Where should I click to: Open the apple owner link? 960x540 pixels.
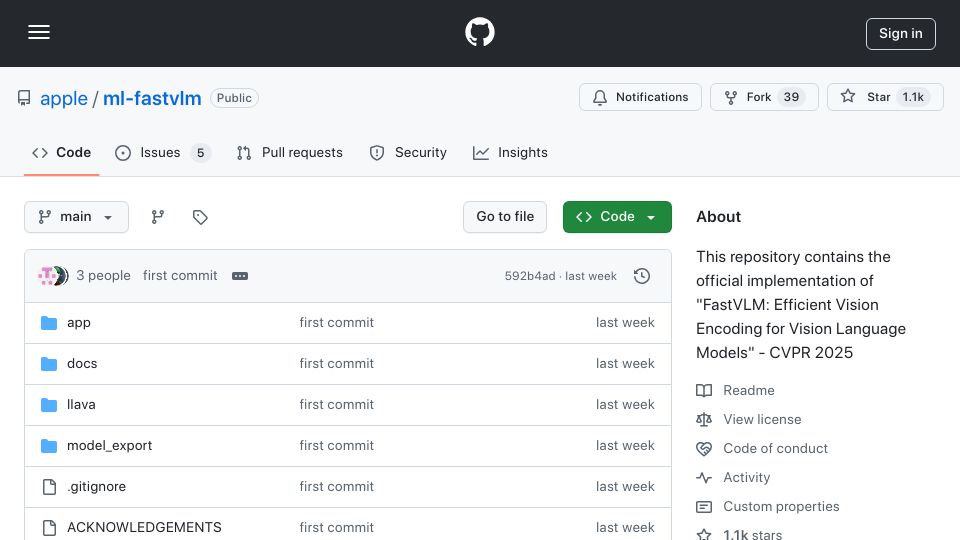pos(64,98)
